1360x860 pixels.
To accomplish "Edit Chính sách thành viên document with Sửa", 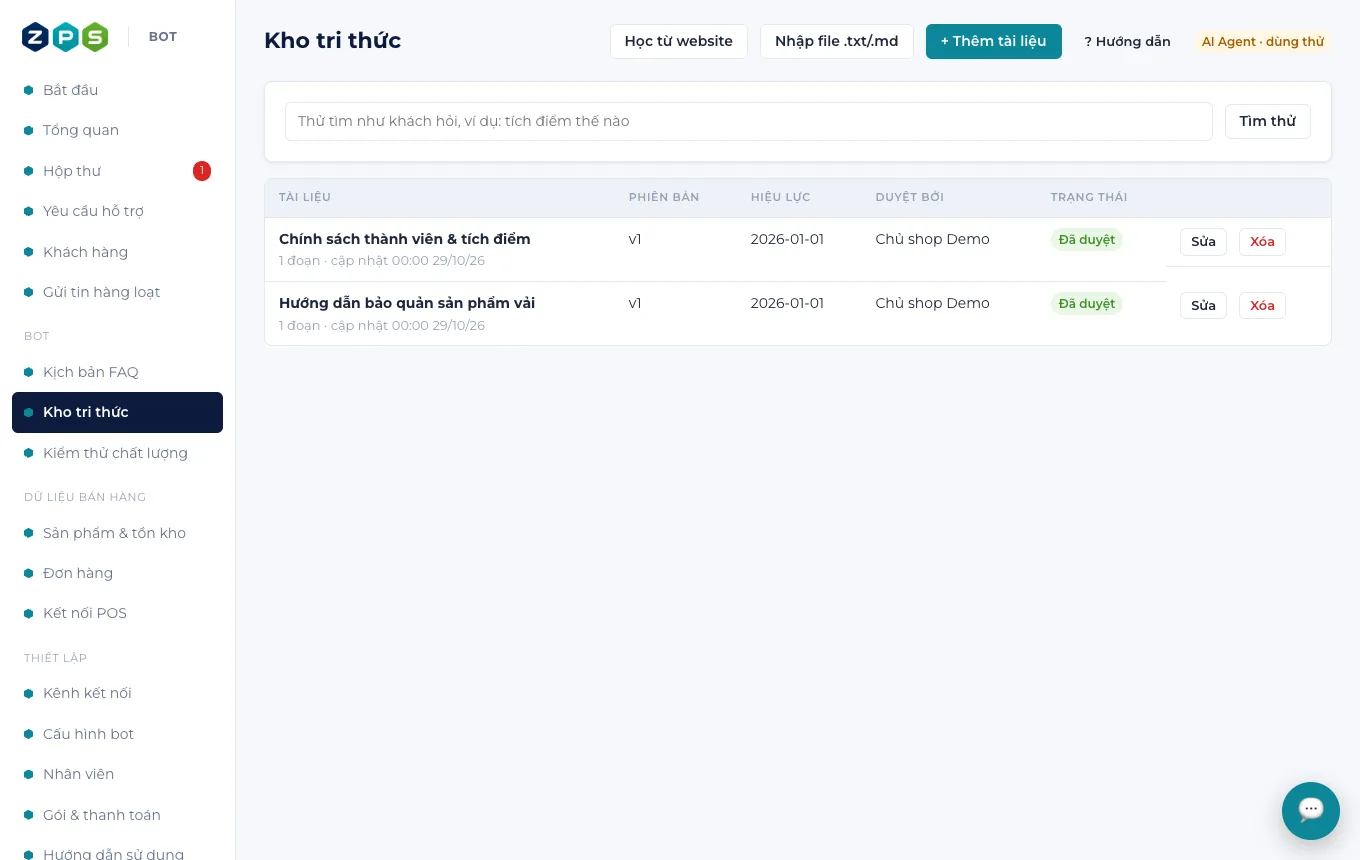I will (1203, 242).
